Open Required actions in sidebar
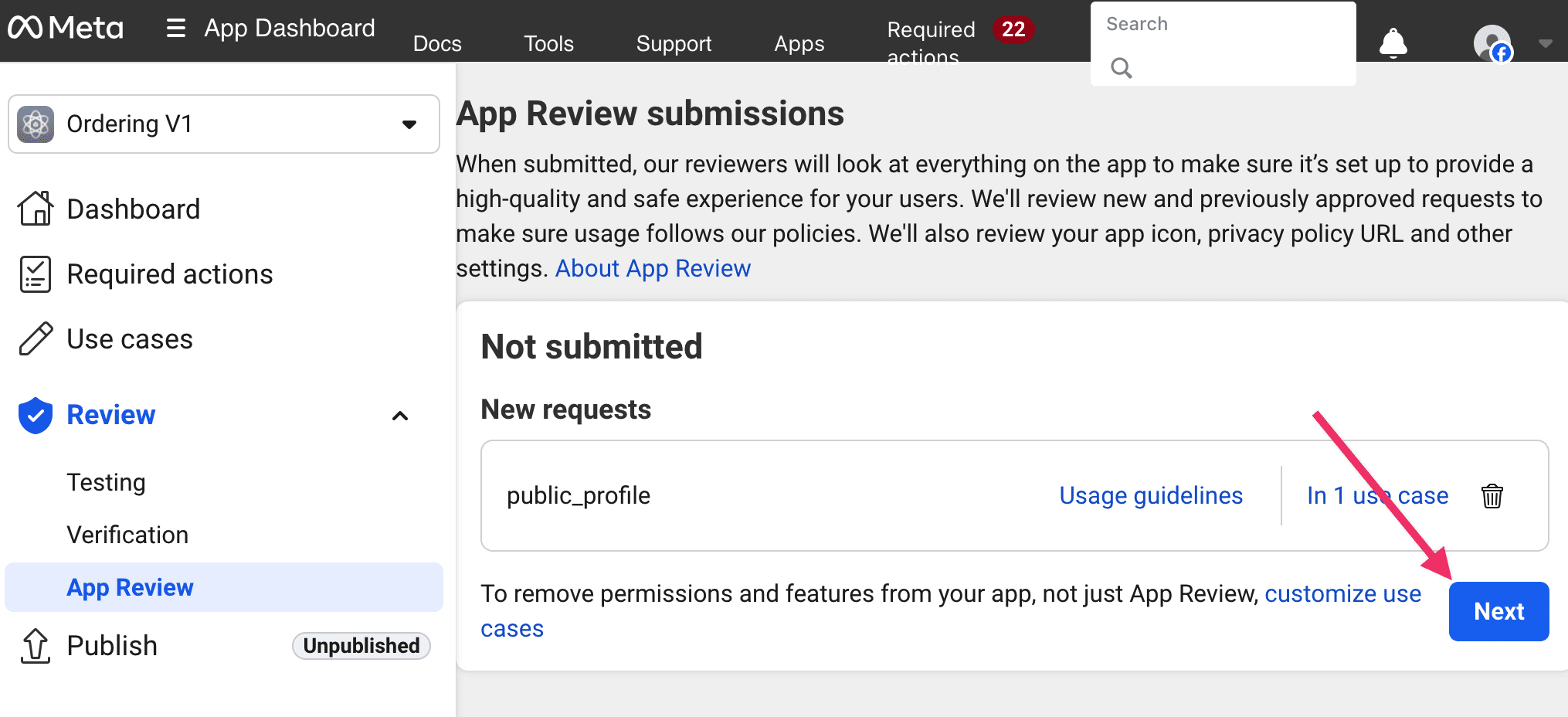The image size is (1568, 717). (170, 274)
